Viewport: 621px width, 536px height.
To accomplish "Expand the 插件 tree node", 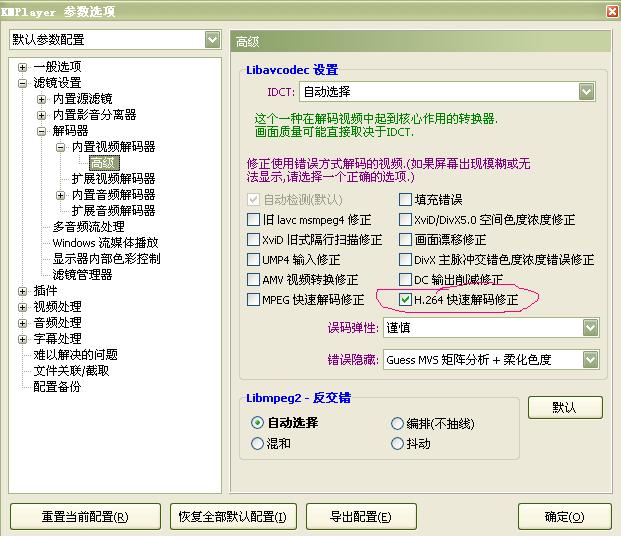I will tap(23, 291).
